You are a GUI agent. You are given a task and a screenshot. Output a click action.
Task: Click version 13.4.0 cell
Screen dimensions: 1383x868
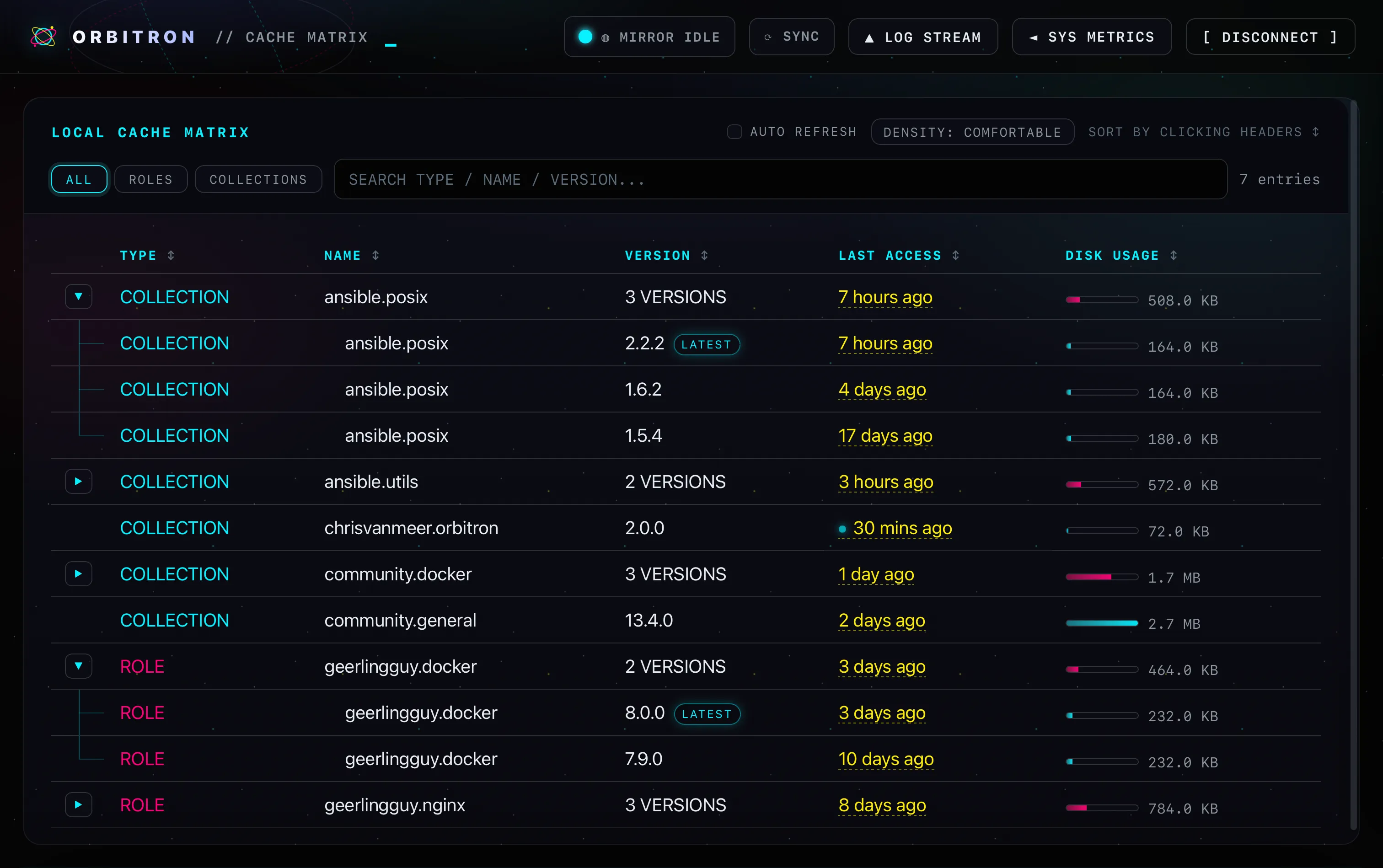[649, 621]
